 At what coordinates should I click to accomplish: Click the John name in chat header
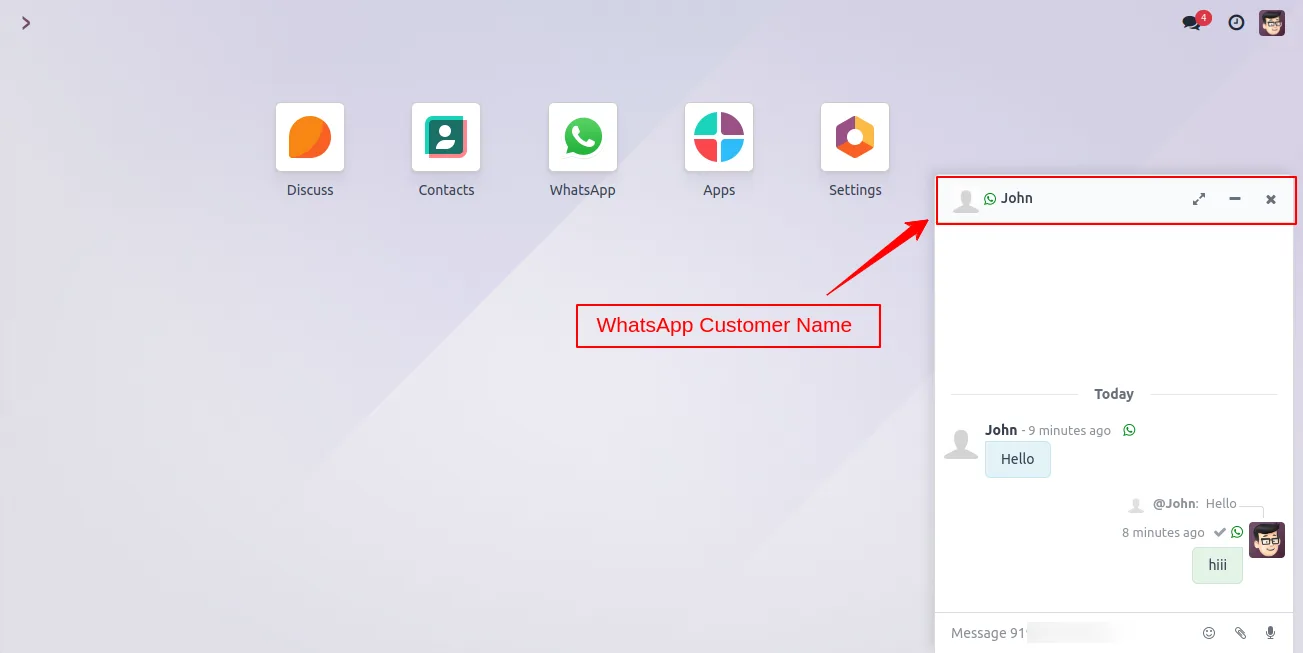coord(1017,198)
